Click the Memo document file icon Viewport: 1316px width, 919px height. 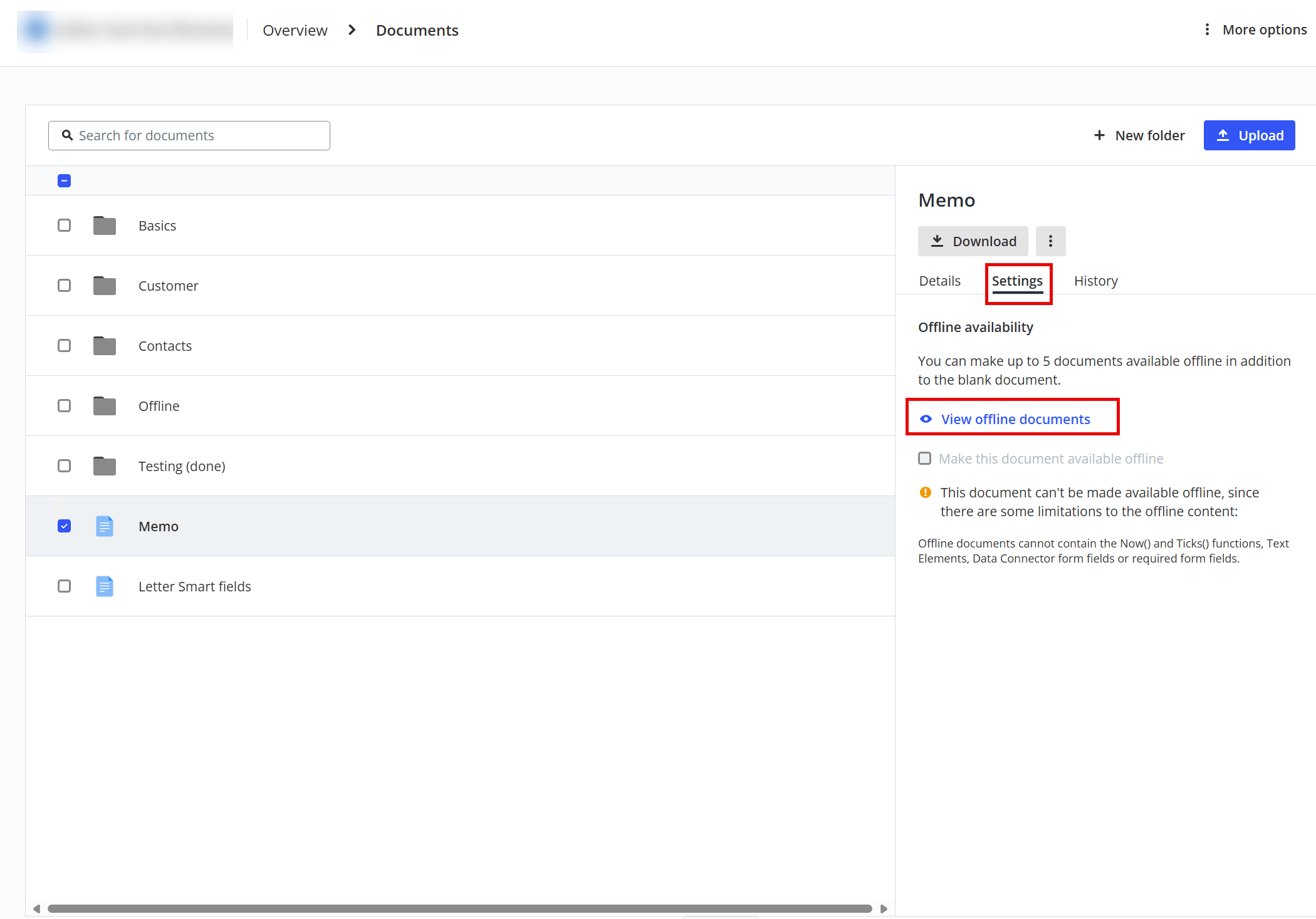[x=104, y=526]
